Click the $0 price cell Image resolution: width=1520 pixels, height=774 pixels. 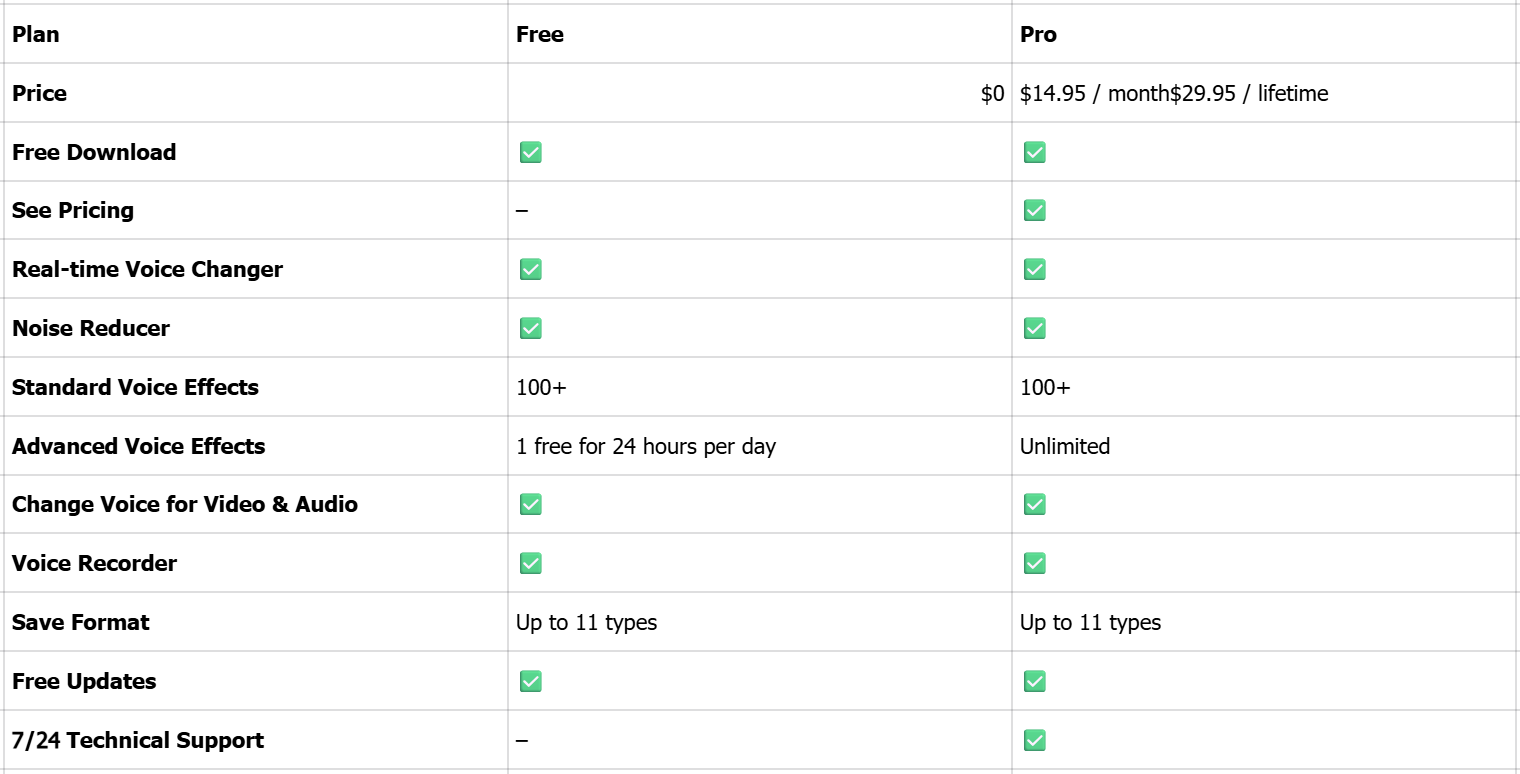tap(992, 93)
